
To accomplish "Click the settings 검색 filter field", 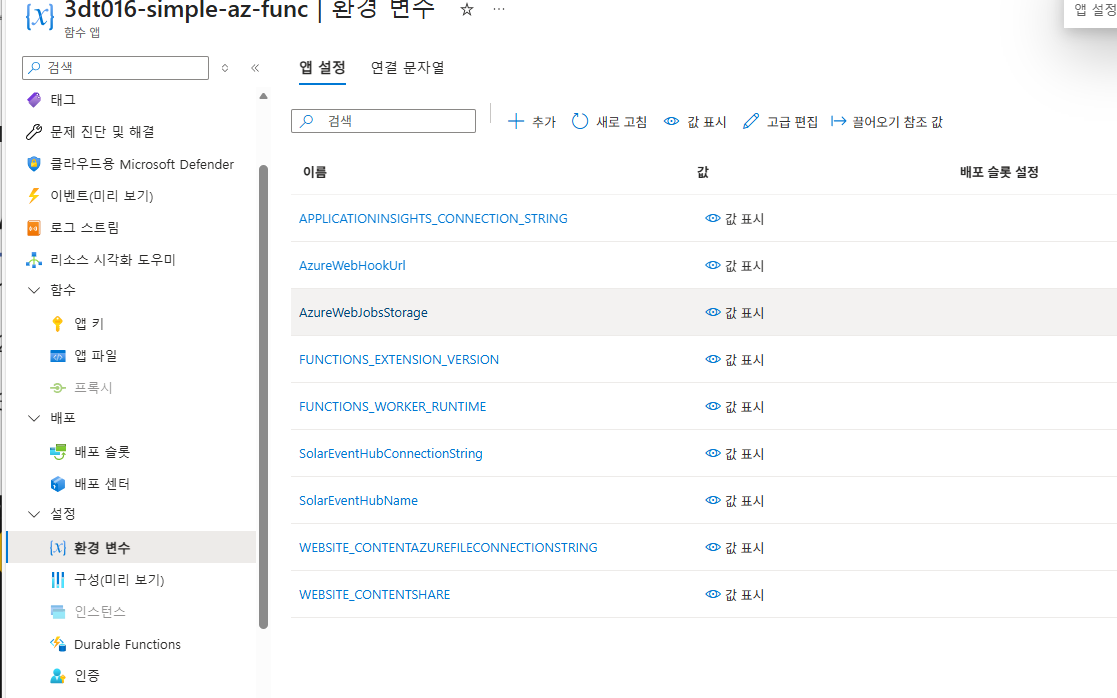I will (383, 121).
